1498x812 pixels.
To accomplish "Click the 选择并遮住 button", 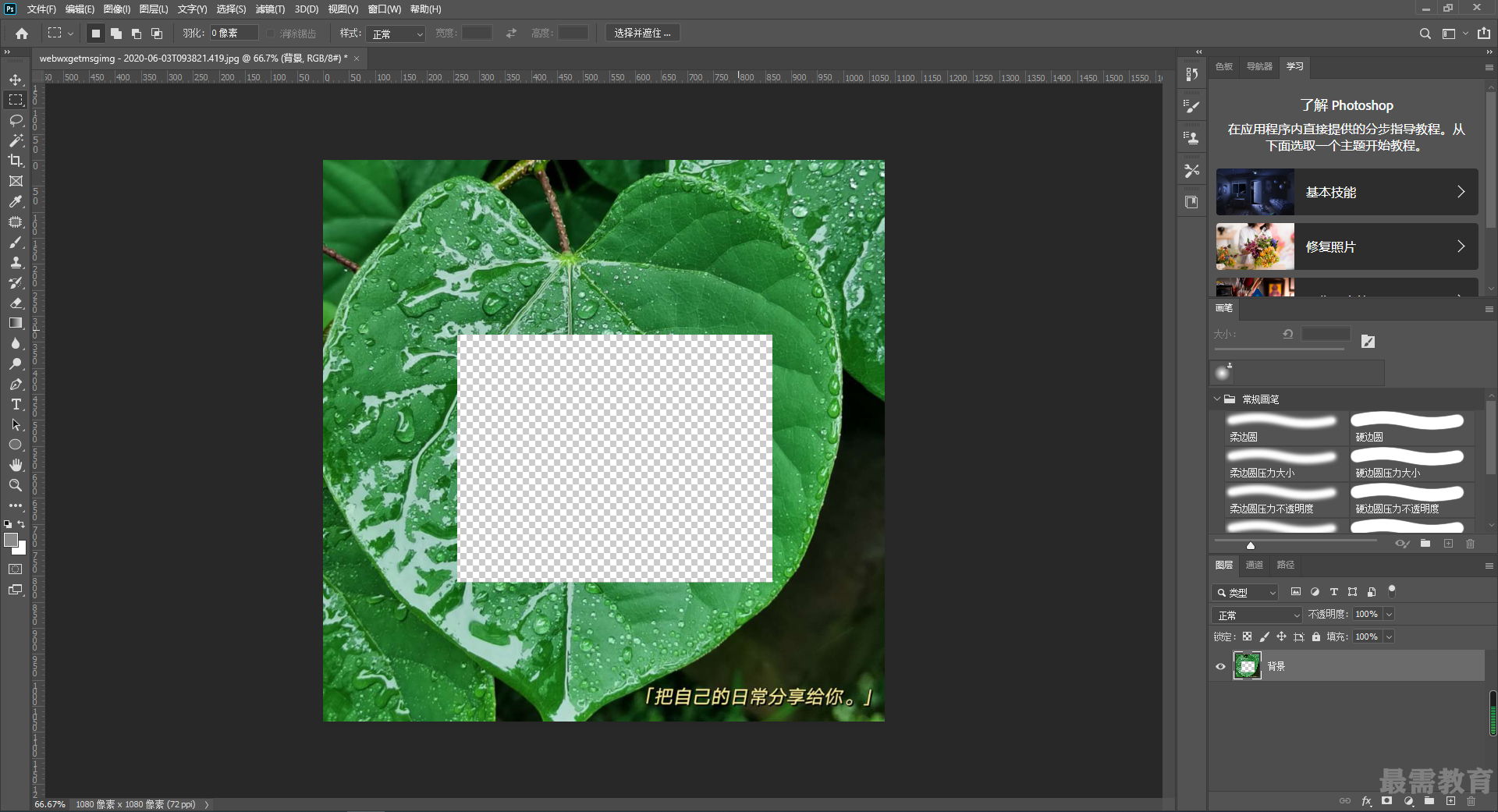I will coord(642,33).
